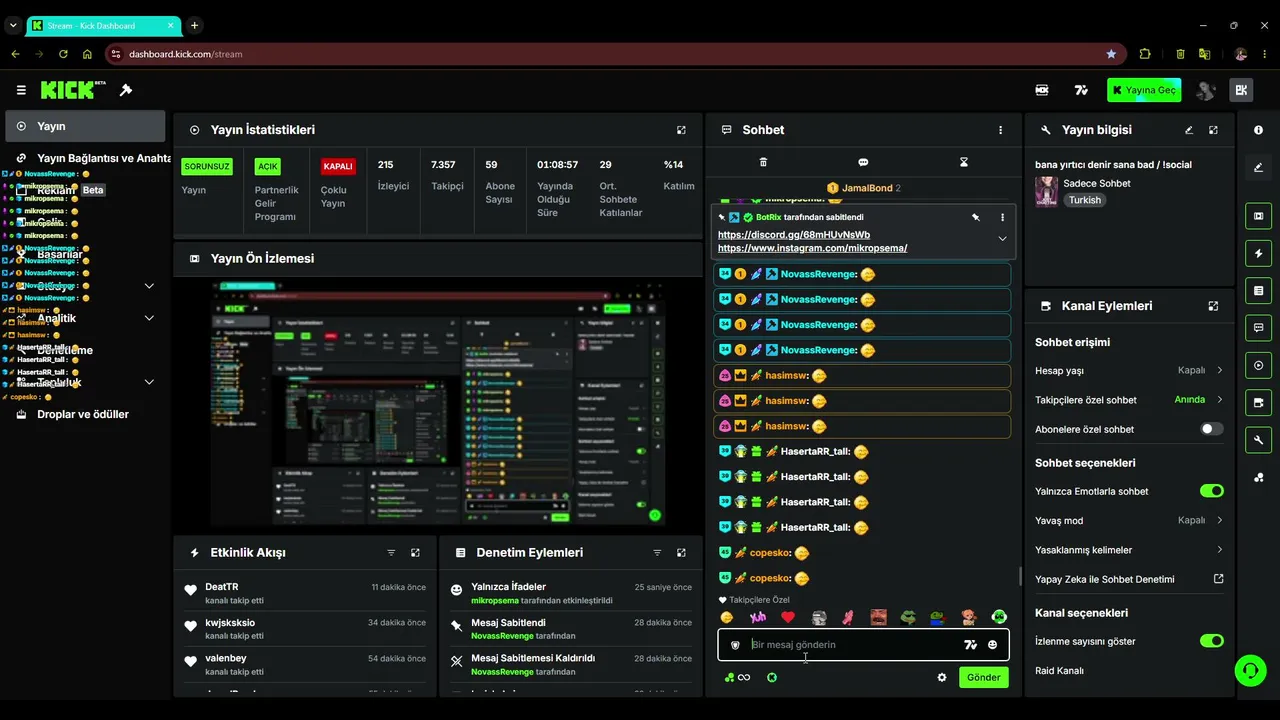The height and width of the screenshot is (720, 1280).
Task: Click the info icon in the right rail
Action: click(x=1258, y=130)
